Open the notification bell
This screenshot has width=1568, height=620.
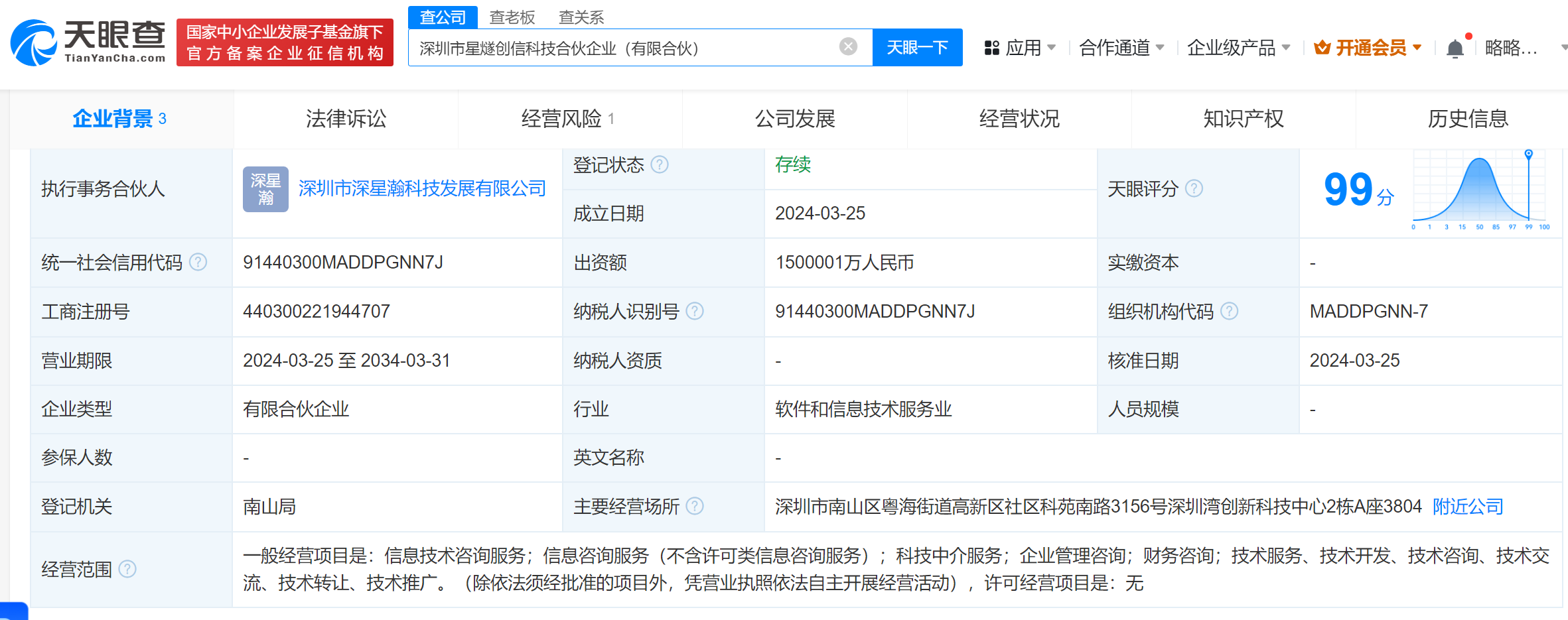(x=1455, y=48)
